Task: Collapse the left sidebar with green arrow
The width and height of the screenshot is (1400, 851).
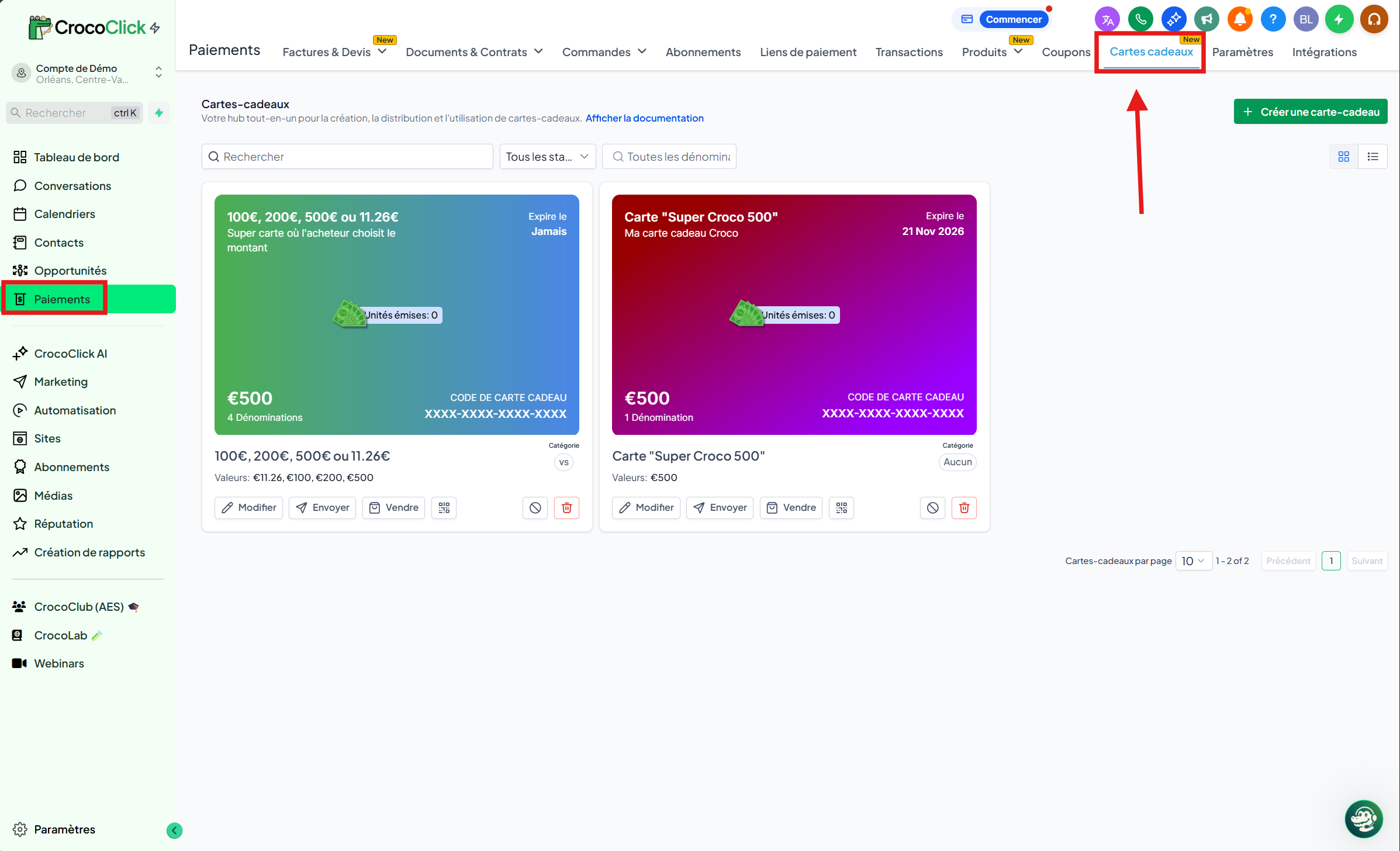Action: [174, 830]
